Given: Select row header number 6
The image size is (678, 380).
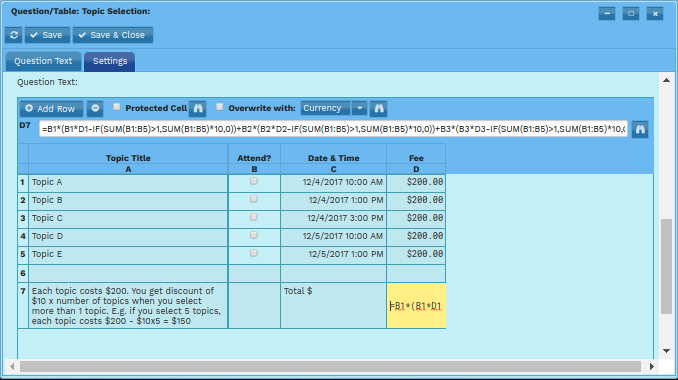Looking at the screenshot, I should click(x=23, y=274).
